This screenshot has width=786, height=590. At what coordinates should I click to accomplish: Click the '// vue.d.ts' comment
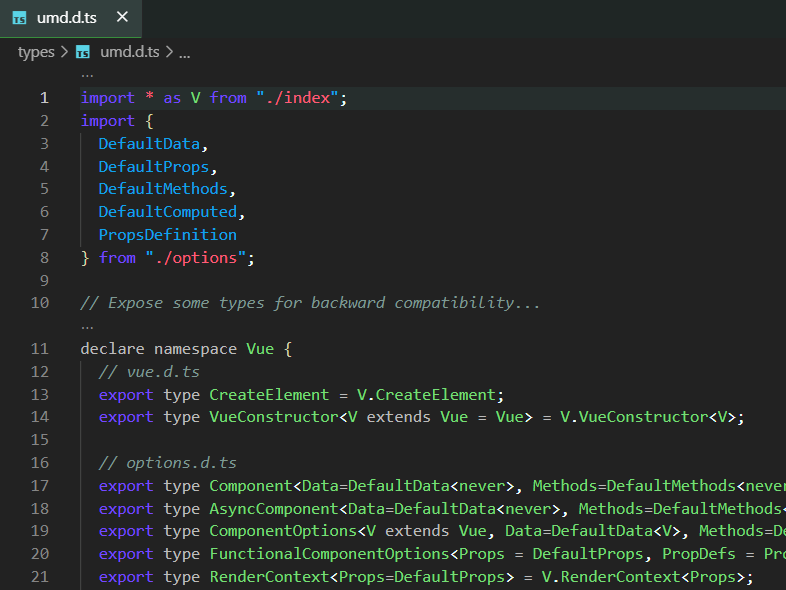149,372
